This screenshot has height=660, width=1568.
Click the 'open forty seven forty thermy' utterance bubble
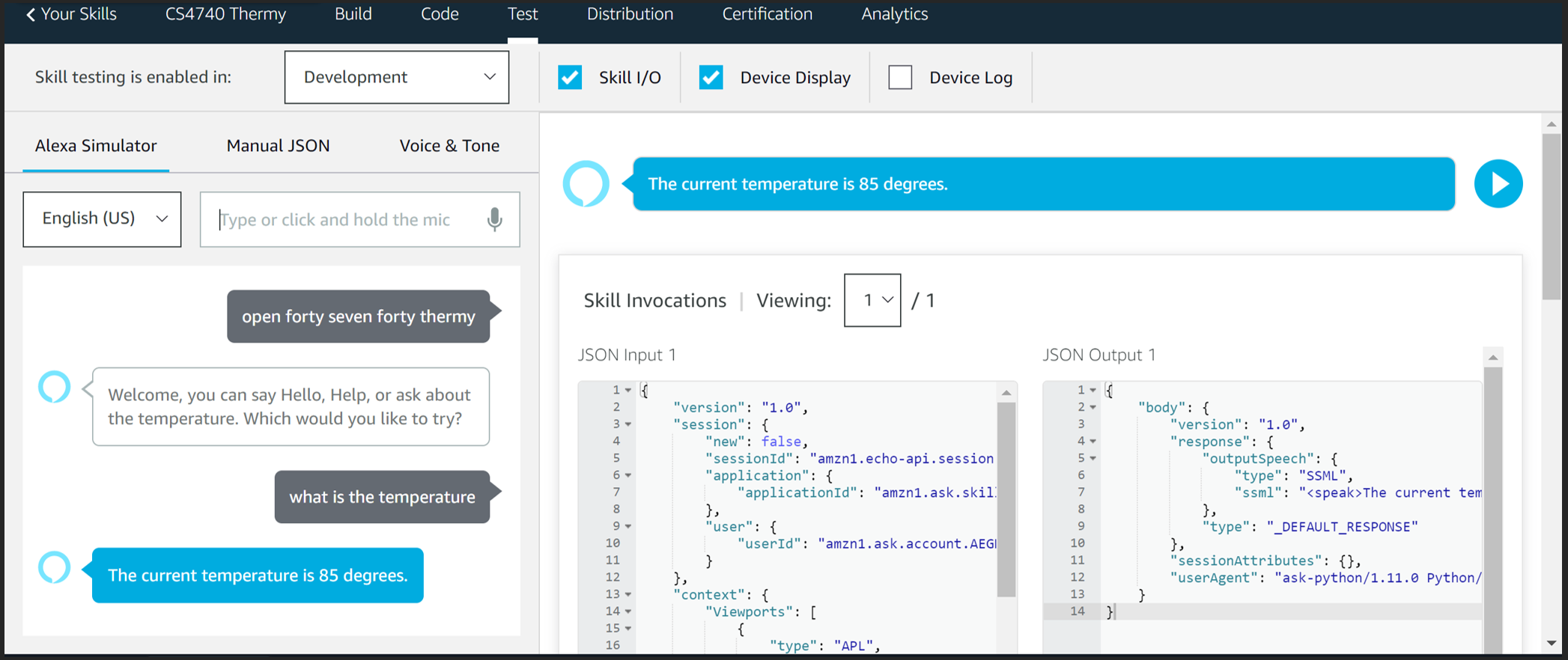[359, 317]
